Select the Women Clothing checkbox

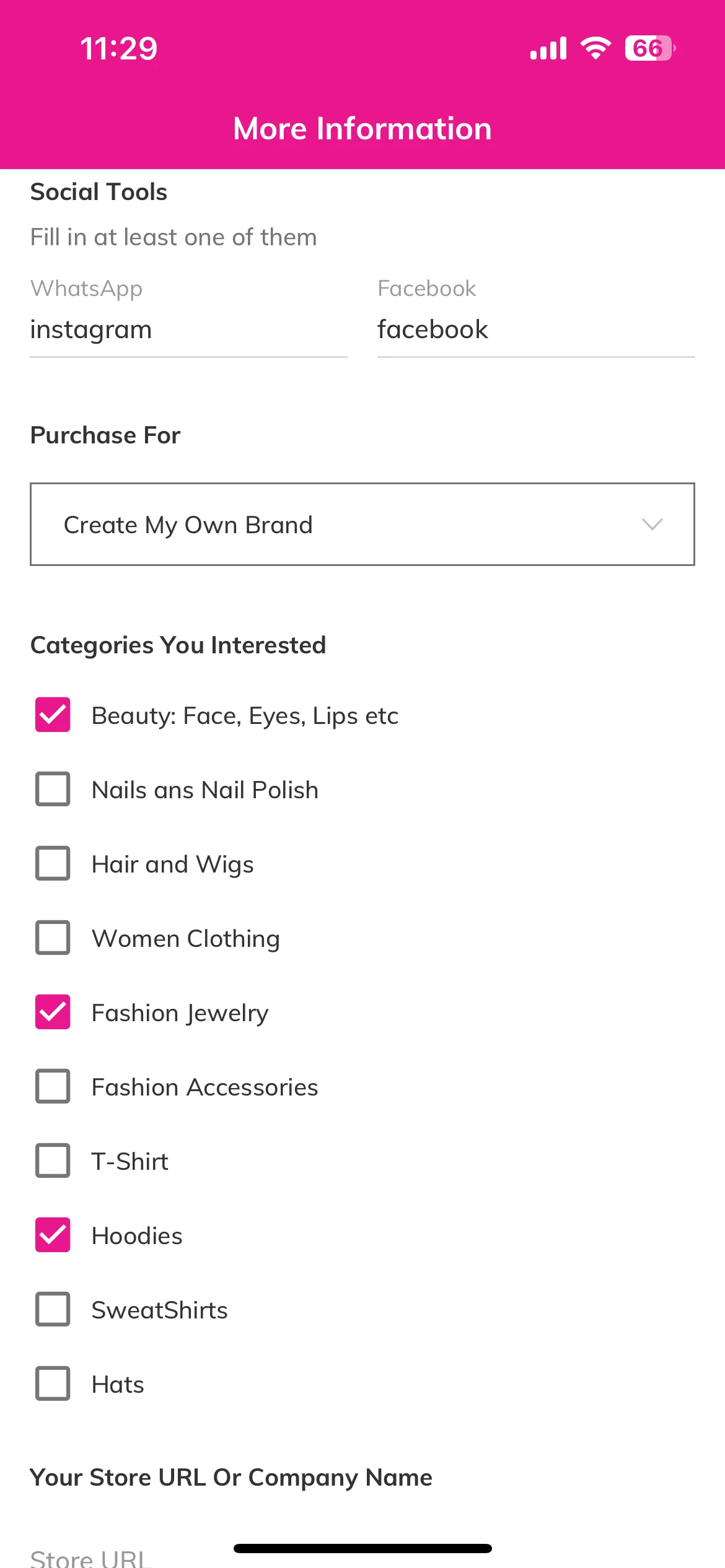click(53, 938)
